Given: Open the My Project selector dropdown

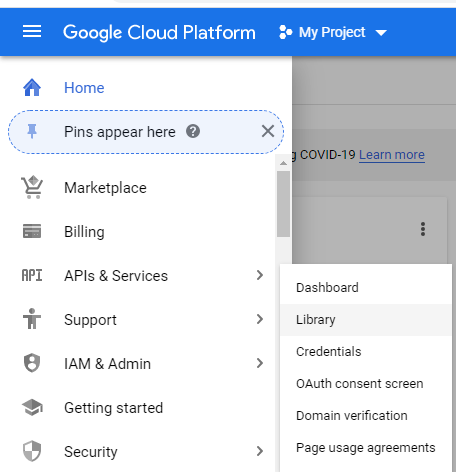Looking at the screenshot, I should point(333,32).
